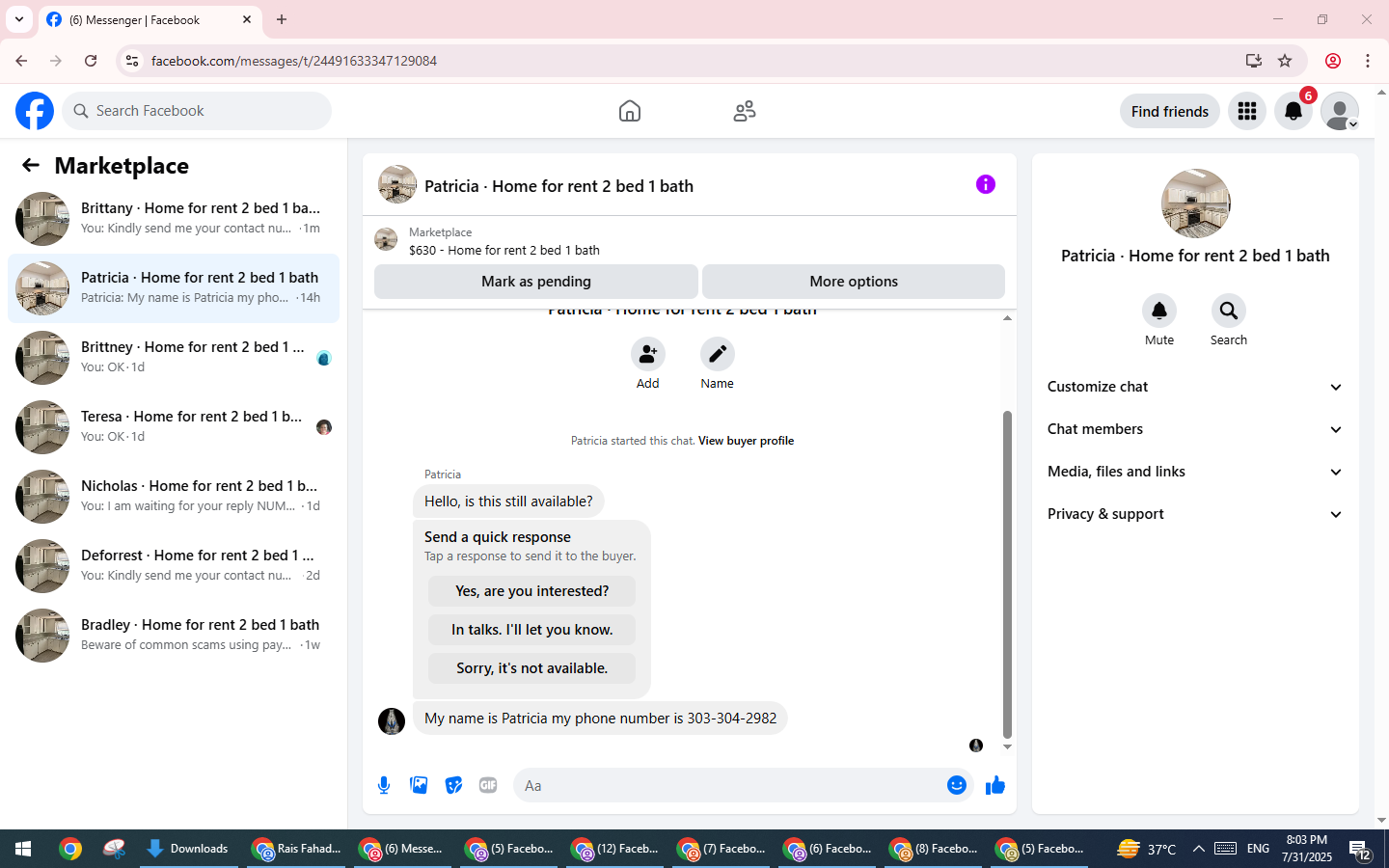Screen dimensions: 1389x868
Task: Send quick reply 'Sorry, it's not available.'
Action: point(532,668)
